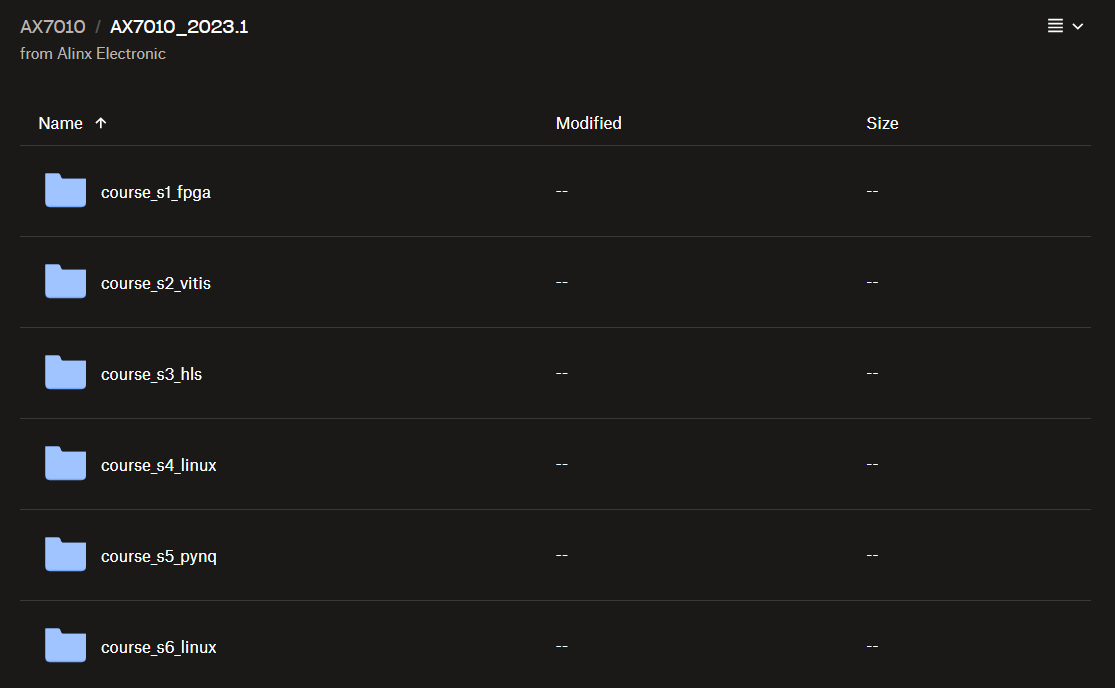The image size is (1115, 688).
Task: Open the course_s2_vitis folder name
Action: 156,283
